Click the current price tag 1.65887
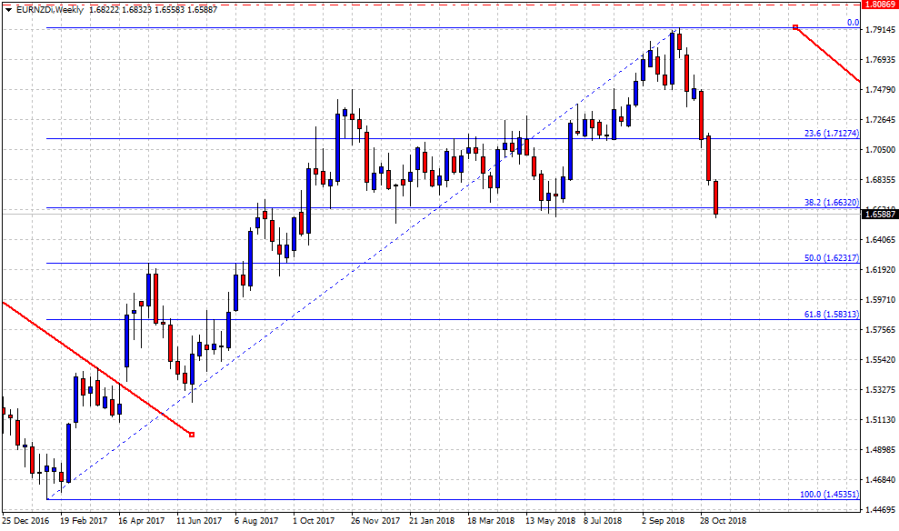This screenshot has width=899, height=531. 880,214
